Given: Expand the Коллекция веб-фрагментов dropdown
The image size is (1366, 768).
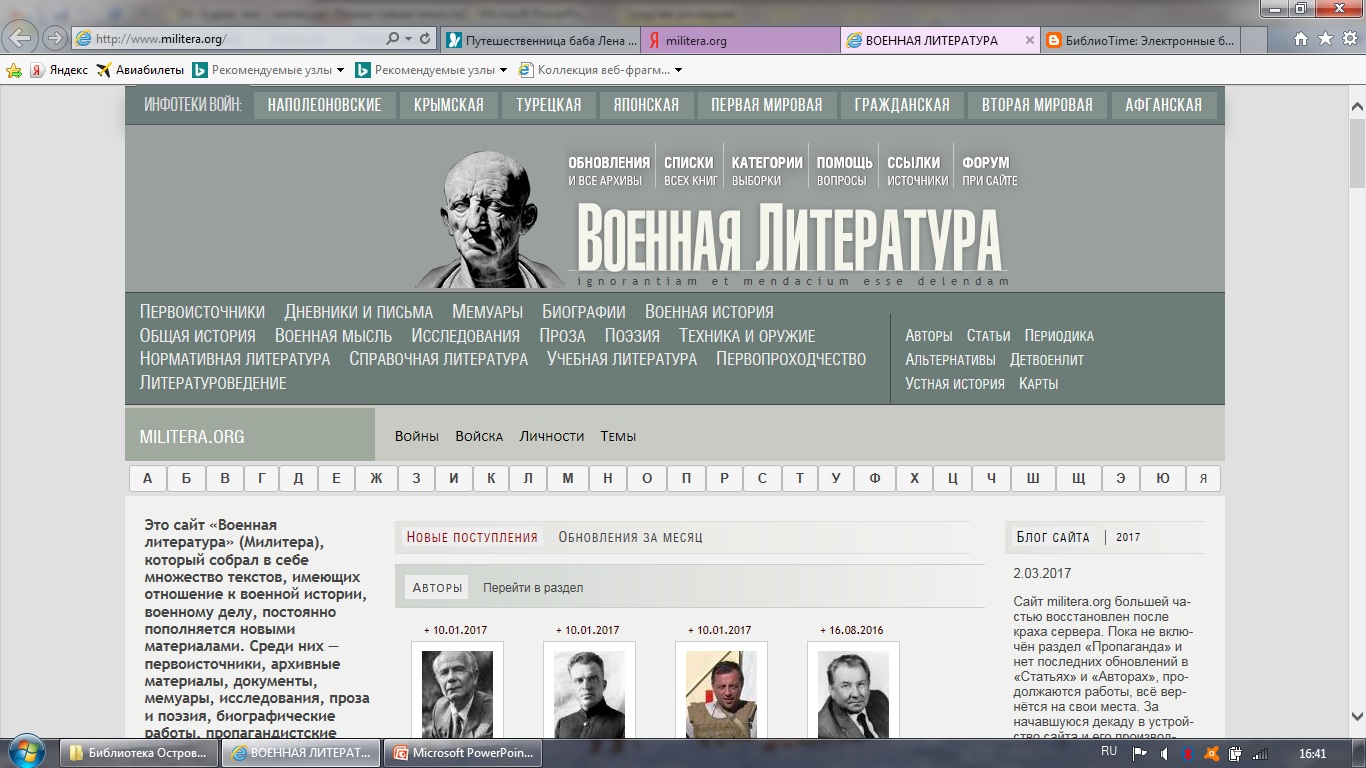Looking at the screenshot, I should (x=677, y=69).
